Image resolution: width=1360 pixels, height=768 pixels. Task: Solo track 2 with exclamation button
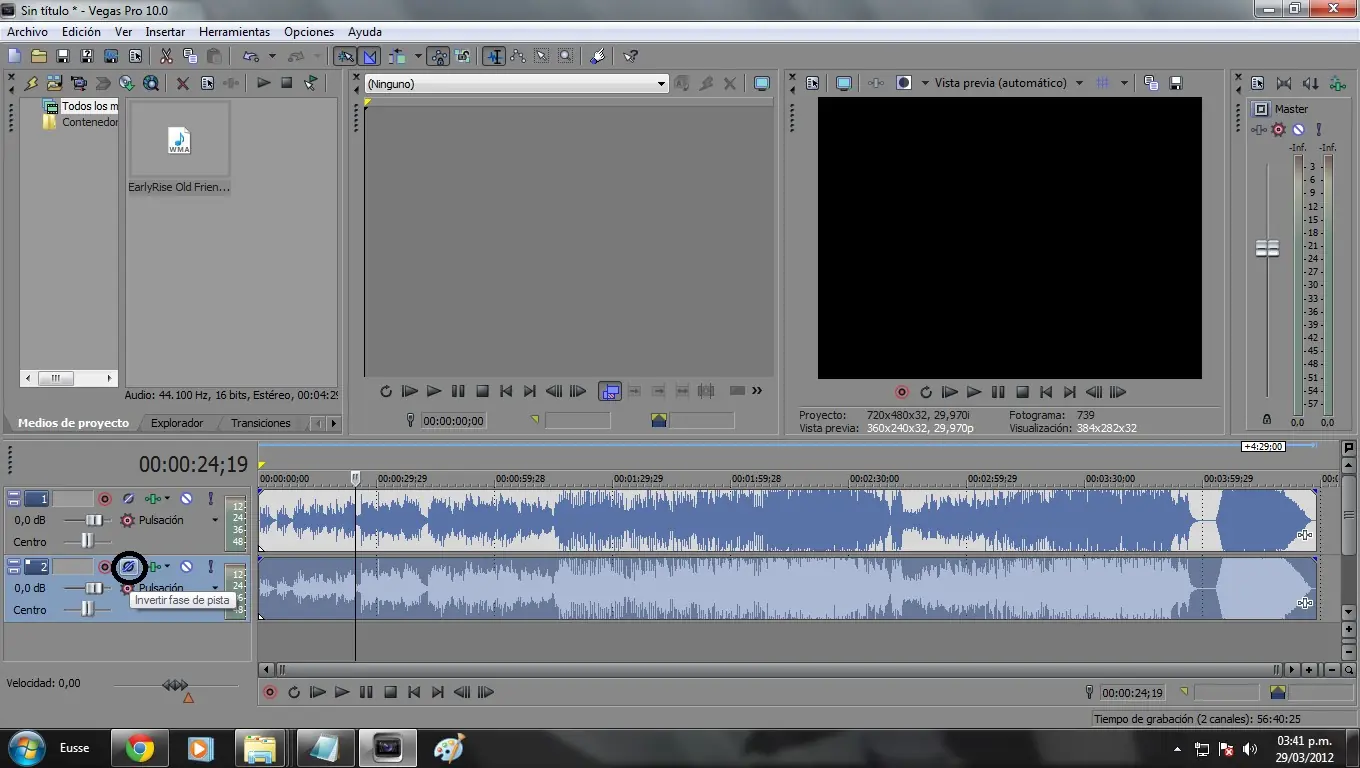210,567
